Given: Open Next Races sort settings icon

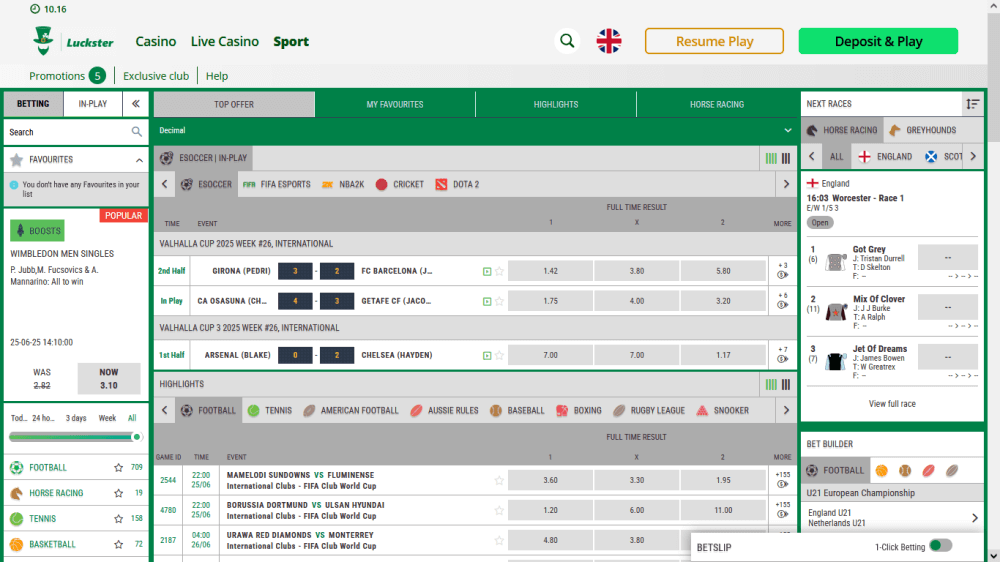Looking at the screenshot, I should (x=972, y=104).
